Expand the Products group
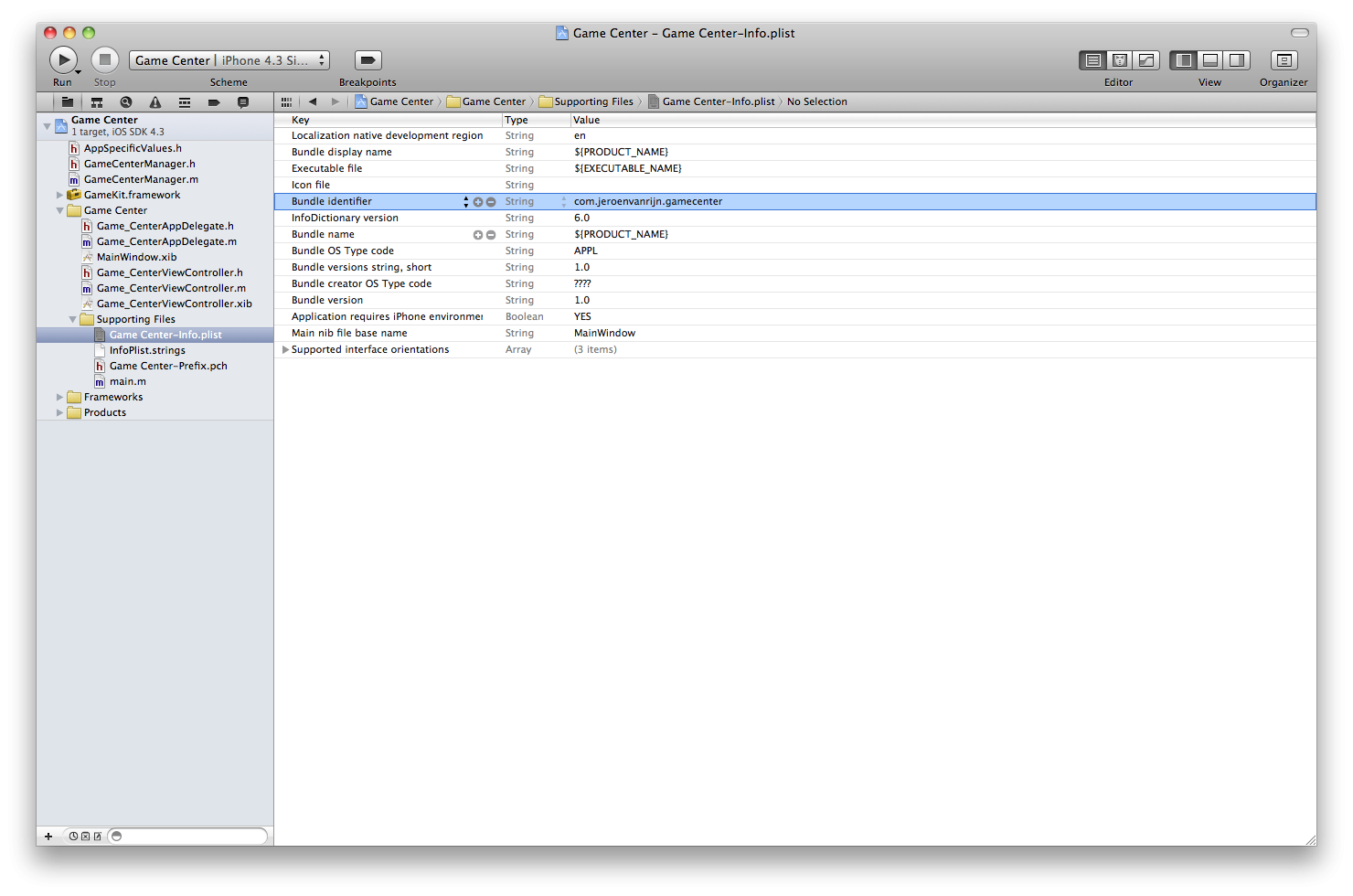Image resolution: width=1353 pixels, height=896 pixels. pyautogui.click(x=59, y=412)
